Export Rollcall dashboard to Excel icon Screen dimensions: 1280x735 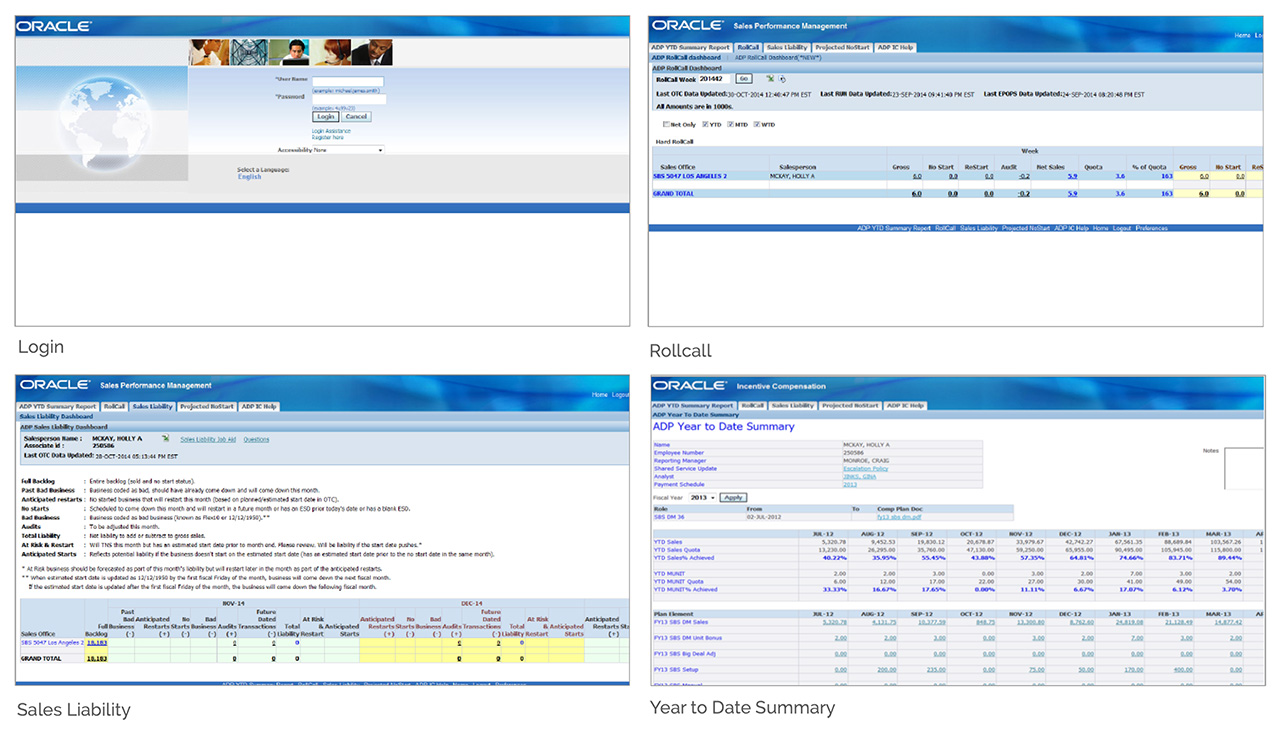(x=770, y=78)
